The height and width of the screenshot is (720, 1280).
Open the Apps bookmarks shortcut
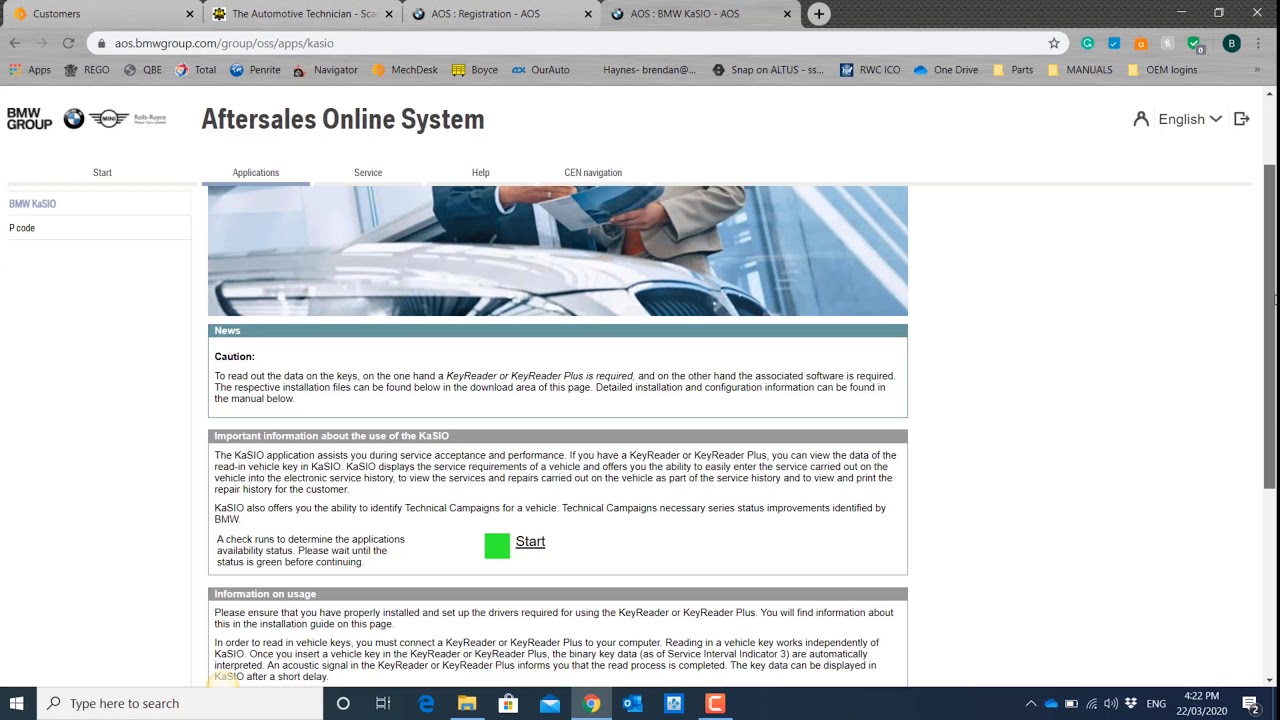(x=30, y=70)
